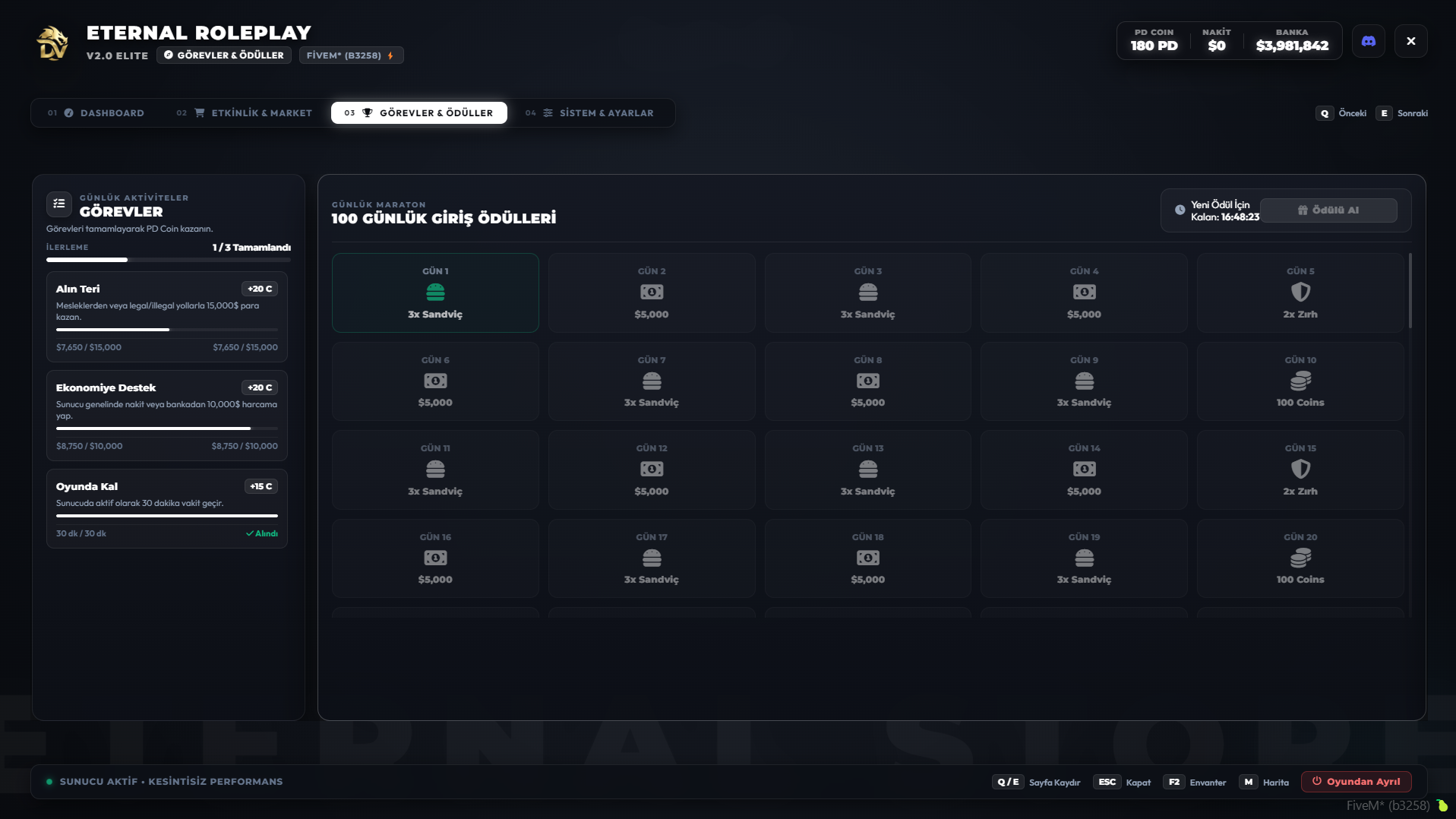Click the Oyundan Ayrıl button
The width and height of the screenshot is (1456, 819).
[1356, 782]
